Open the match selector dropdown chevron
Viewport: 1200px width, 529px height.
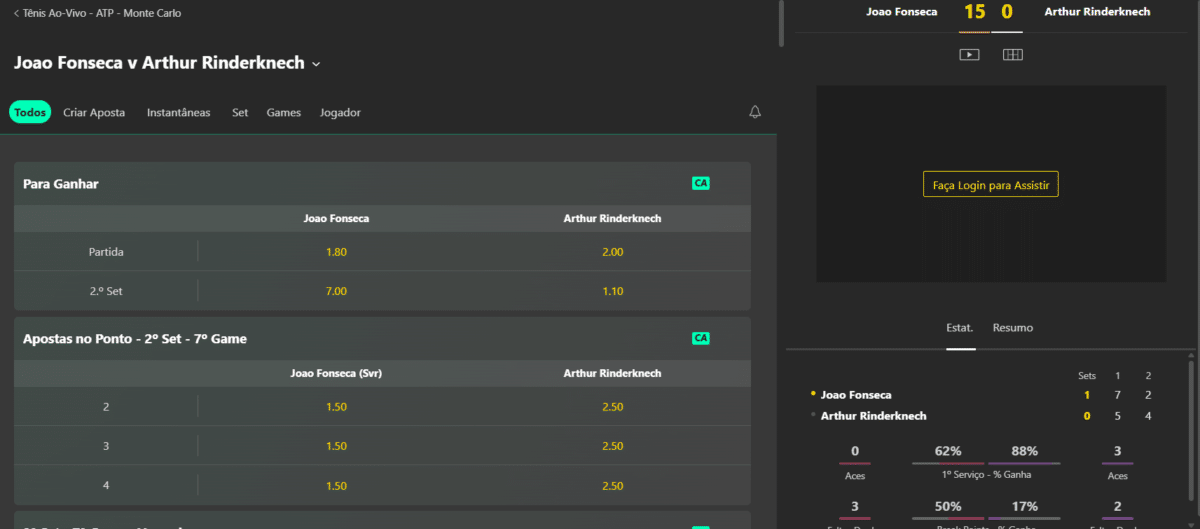click(x=316, y=64)
